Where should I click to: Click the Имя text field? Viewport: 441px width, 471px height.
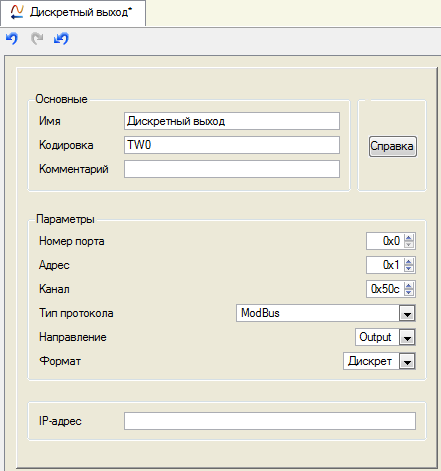(232, 121)
